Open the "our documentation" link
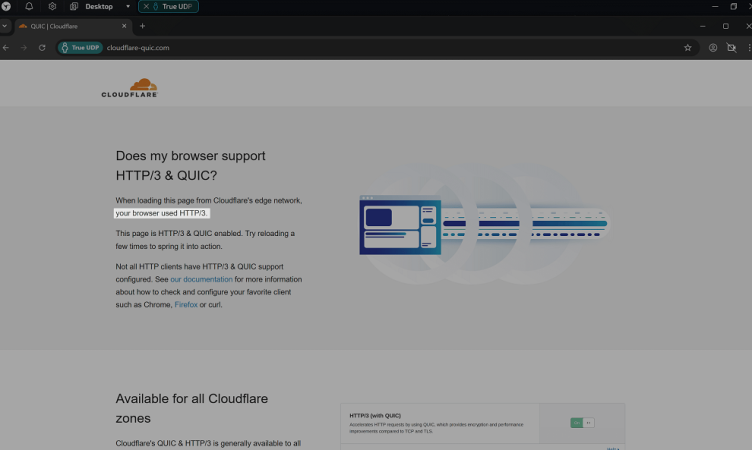The width and height of the screenshot is (752, 450). pos(201,280)
